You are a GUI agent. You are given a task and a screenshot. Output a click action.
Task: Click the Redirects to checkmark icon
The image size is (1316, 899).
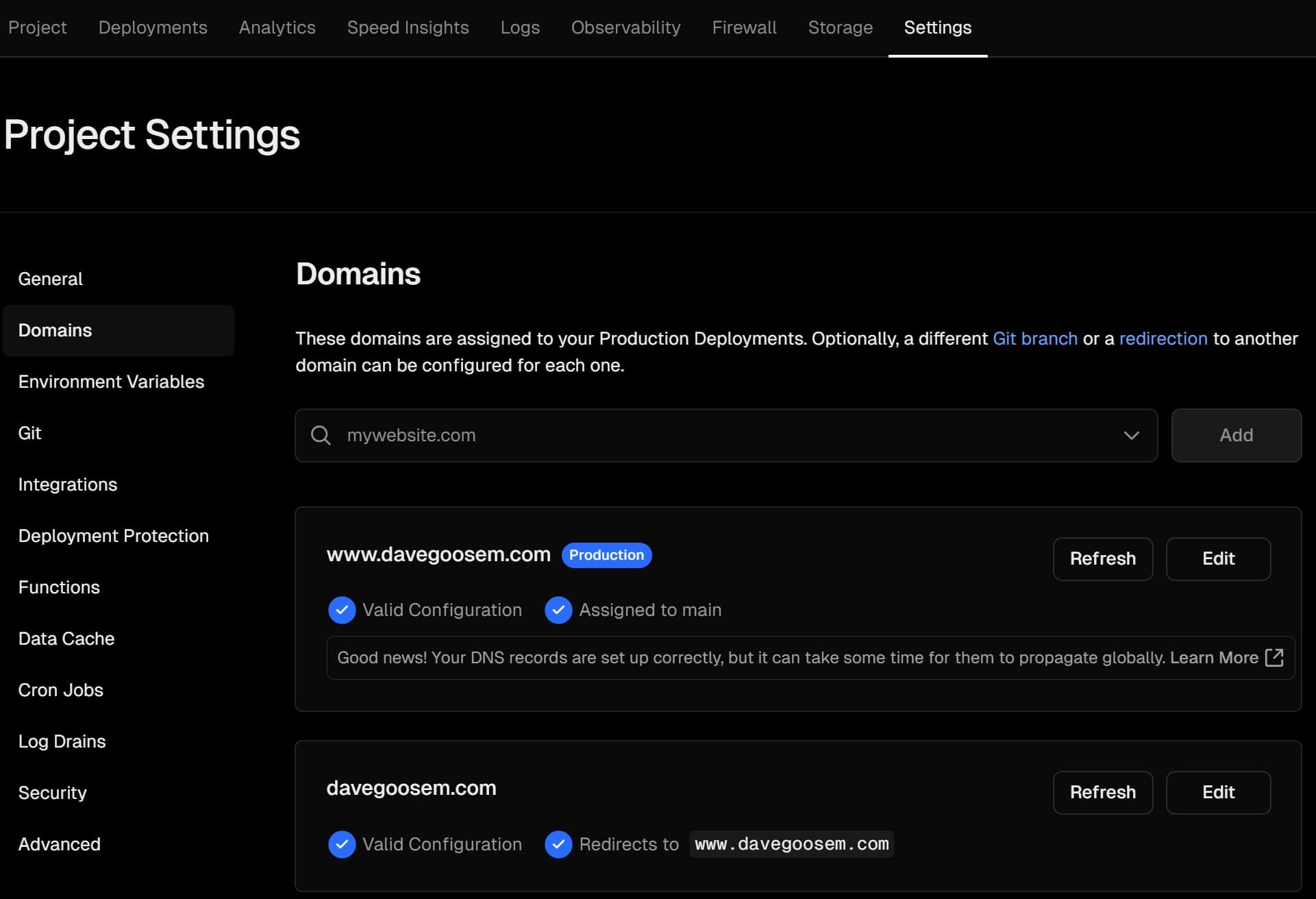pyautogui.click(x=558, y=844)
